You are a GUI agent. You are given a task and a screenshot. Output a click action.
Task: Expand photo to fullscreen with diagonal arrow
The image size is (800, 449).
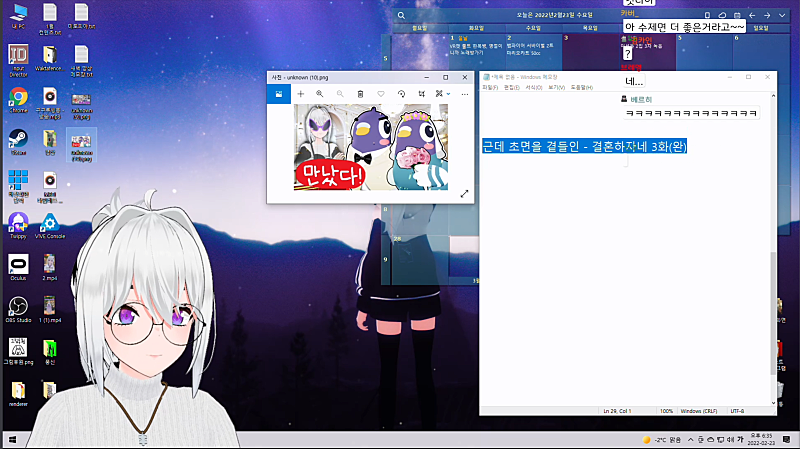pyautogui.click(x=464, y=194)
